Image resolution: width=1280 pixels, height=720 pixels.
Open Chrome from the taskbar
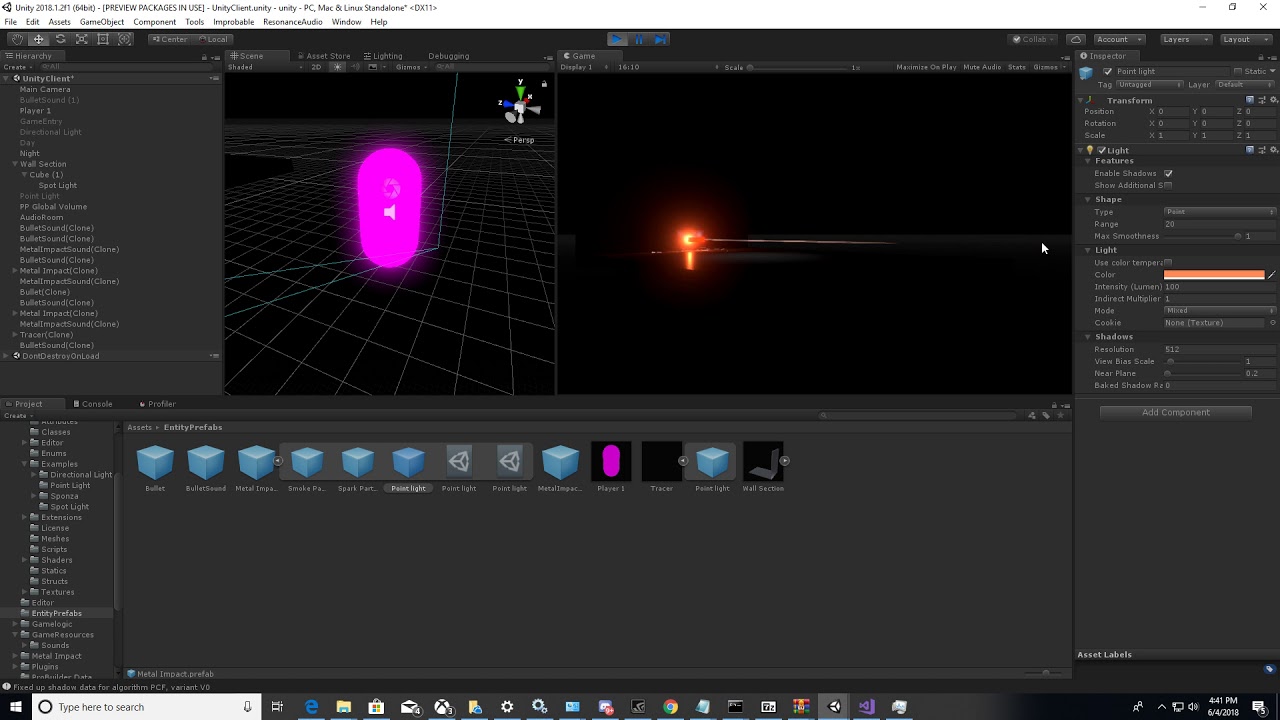670,707
